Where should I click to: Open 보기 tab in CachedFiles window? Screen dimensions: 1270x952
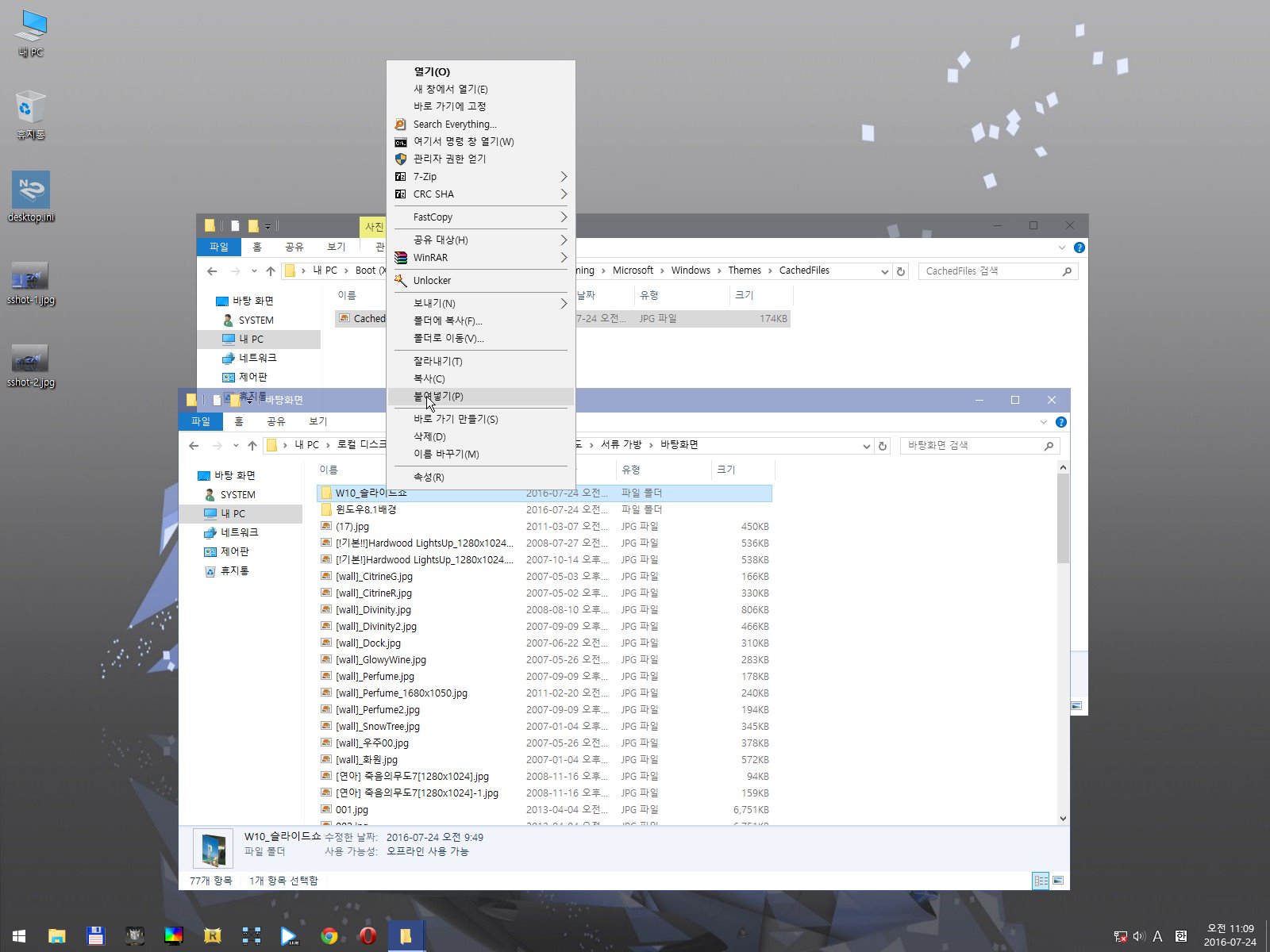click(x=336, y=247)
